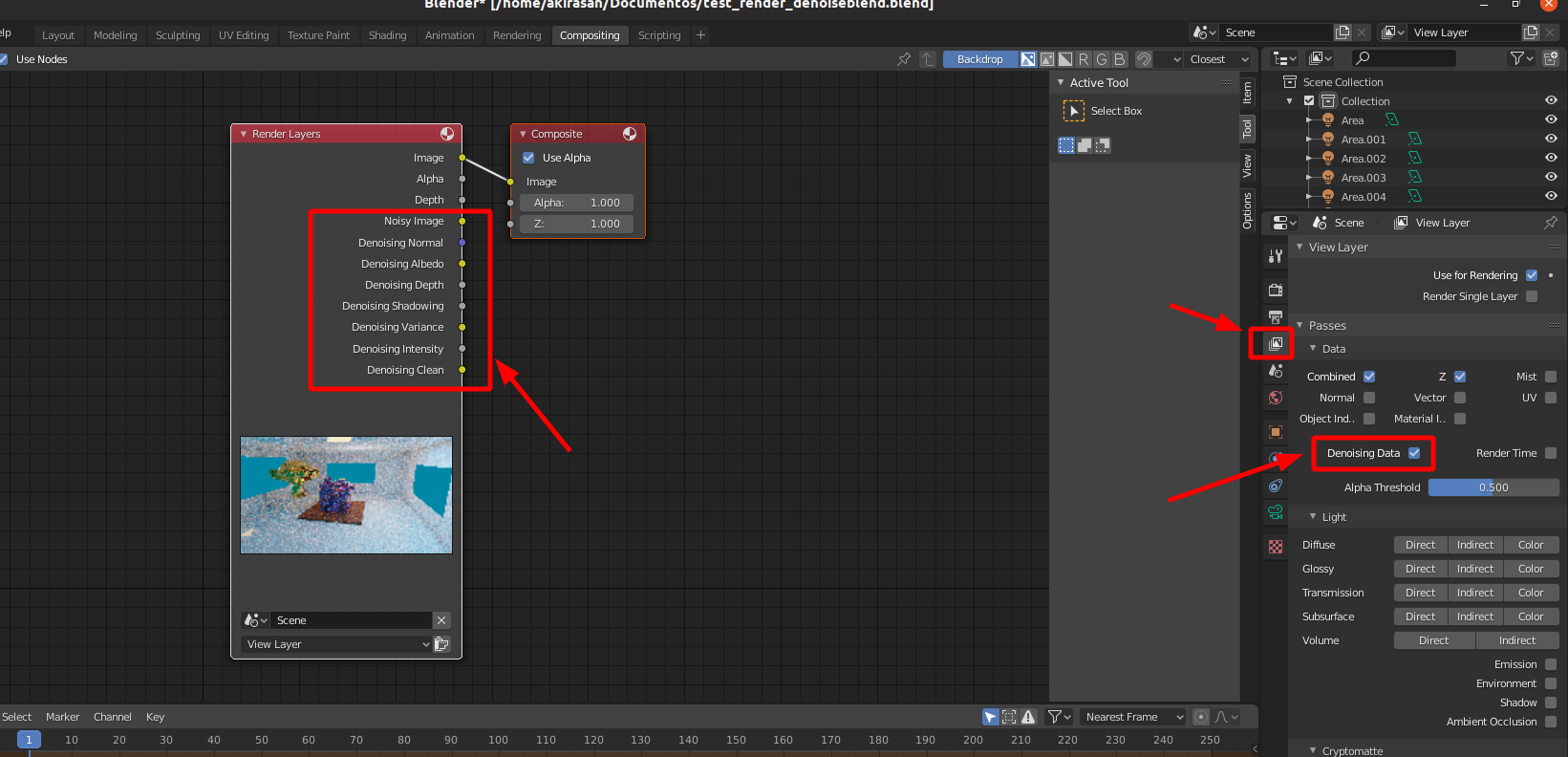
Task: Open the View Layer properties tab icon
Action: (1275, 343)
